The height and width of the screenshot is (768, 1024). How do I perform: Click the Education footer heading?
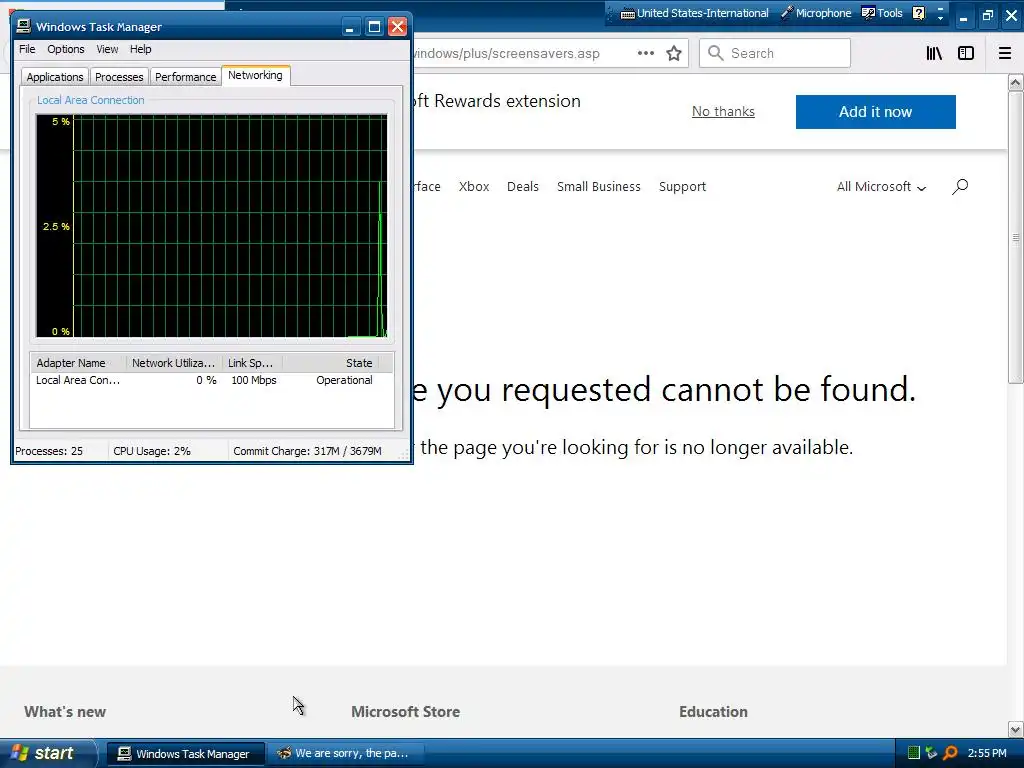(x=713, y=712)
